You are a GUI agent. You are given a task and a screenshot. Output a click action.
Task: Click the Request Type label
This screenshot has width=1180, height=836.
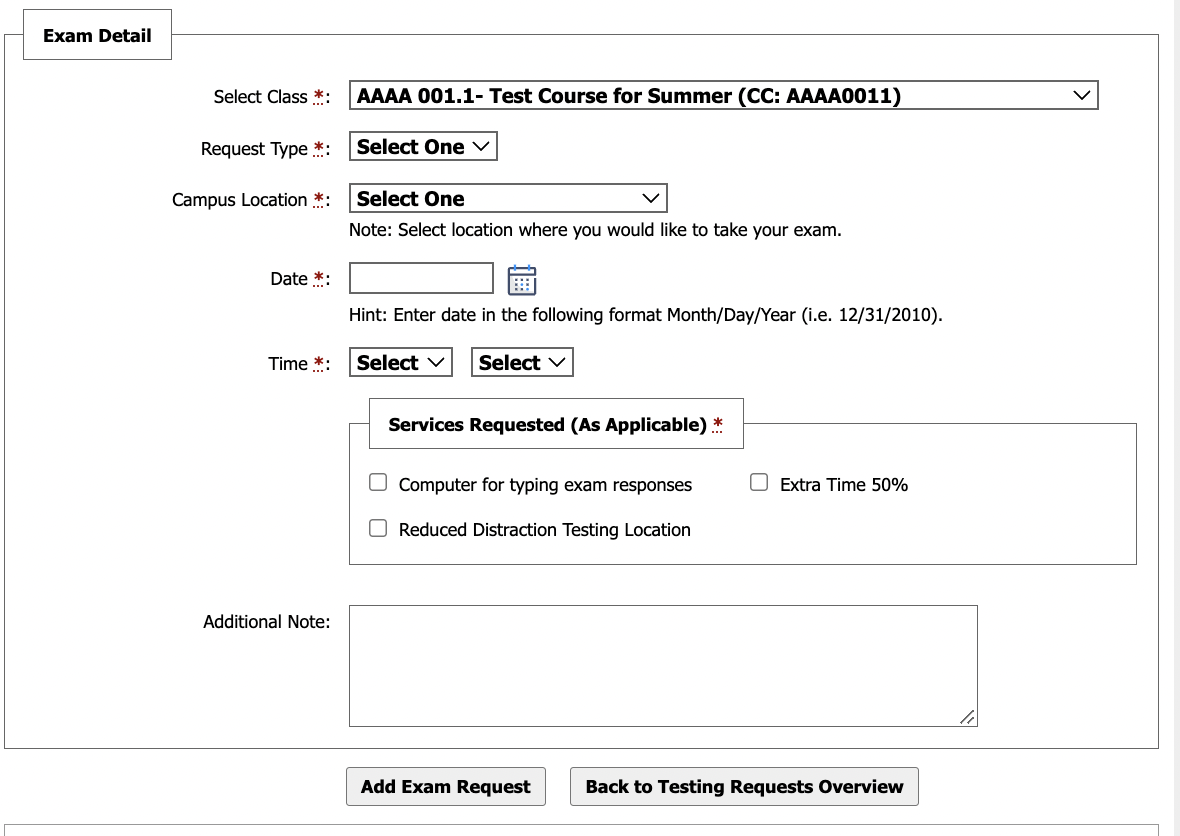click(x=265, y=149)
